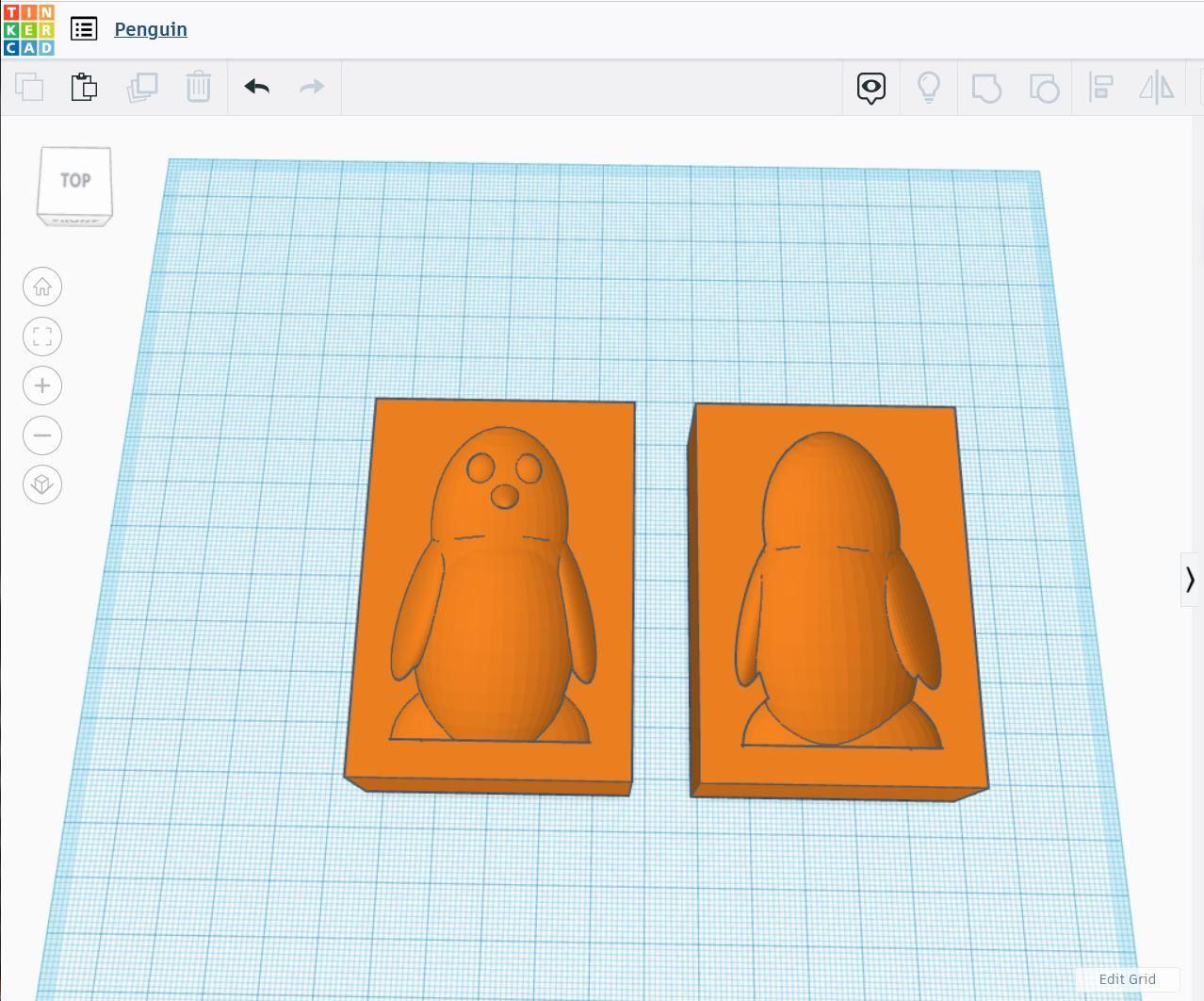Duplicate the selected shape
This screenshot has height=1001, width=1204.
142,87
